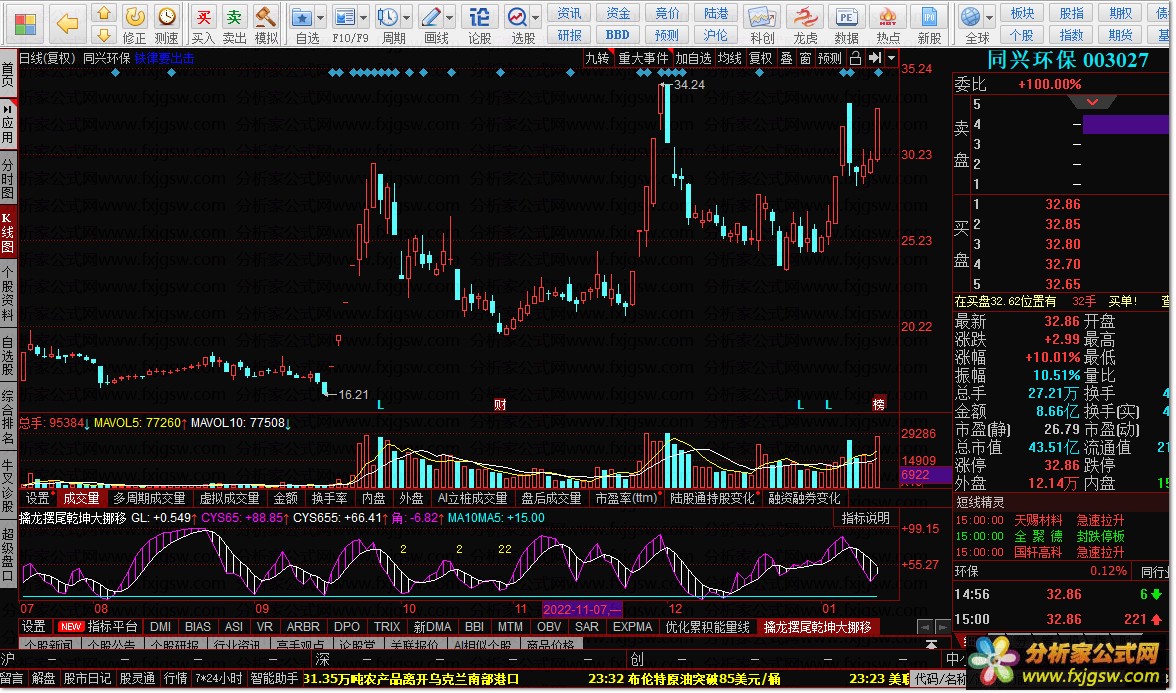Open 智能助手 in the status bar
Image resolution: width=1176 pixels, height=693 pixels.
274,679
